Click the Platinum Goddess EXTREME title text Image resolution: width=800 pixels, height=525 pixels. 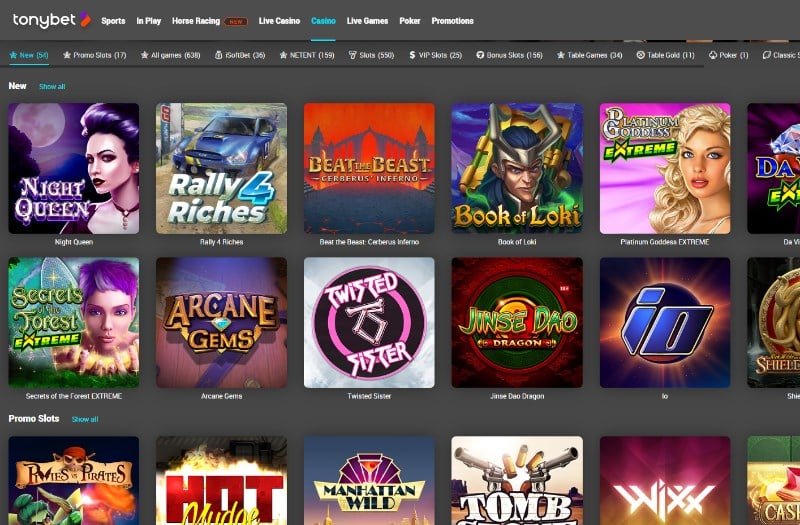click(665, 242)
